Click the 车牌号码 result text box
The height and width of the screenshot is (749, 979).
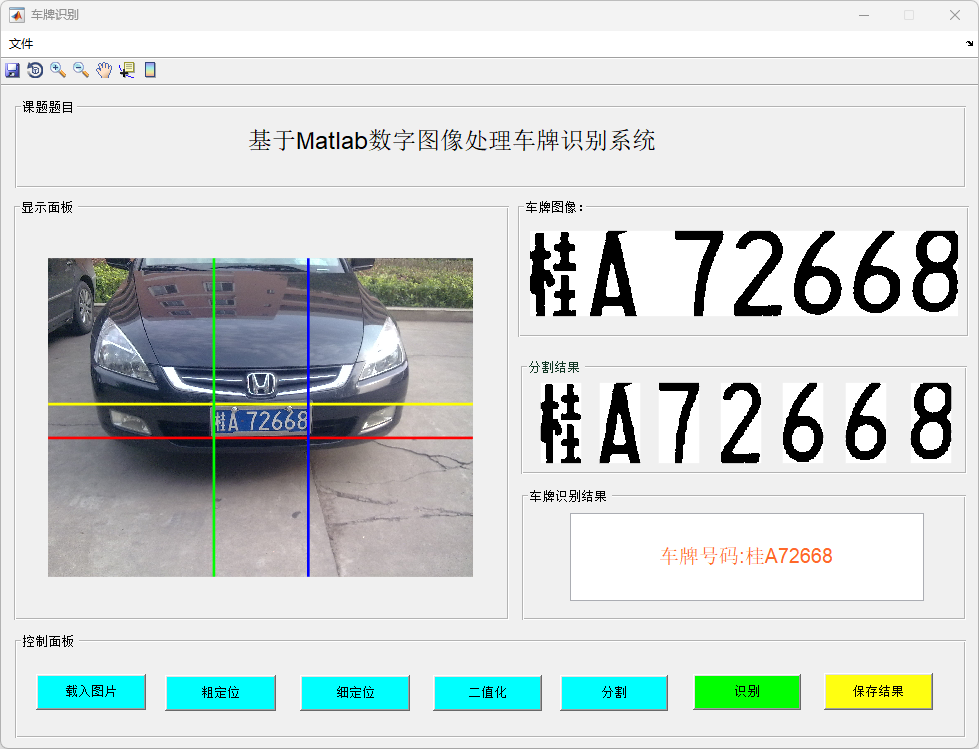point(746,557)
